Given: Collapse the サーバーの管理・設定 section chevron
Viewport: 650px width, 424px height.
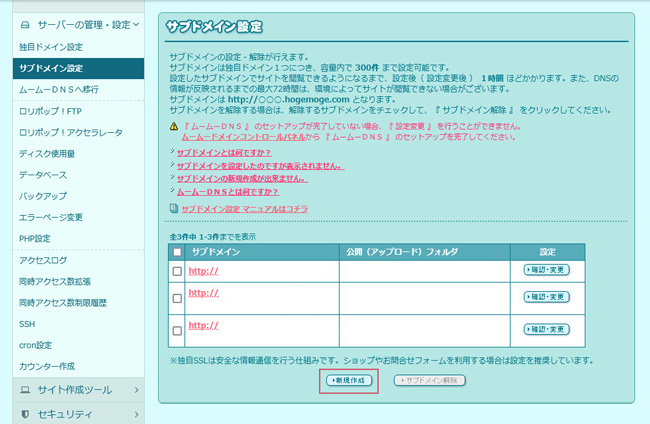Looking at the screenshot, I should point(134,22).
